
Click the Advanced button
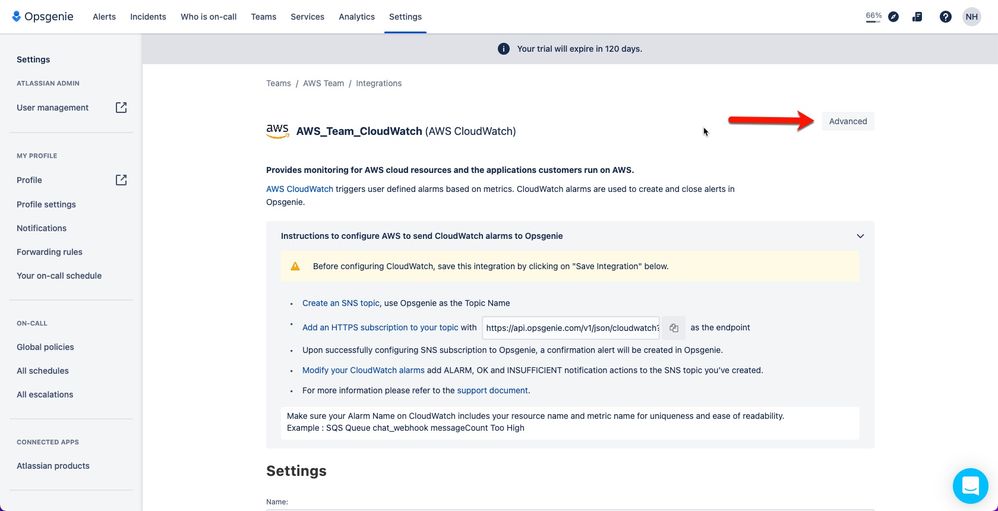tap(848, 121)
